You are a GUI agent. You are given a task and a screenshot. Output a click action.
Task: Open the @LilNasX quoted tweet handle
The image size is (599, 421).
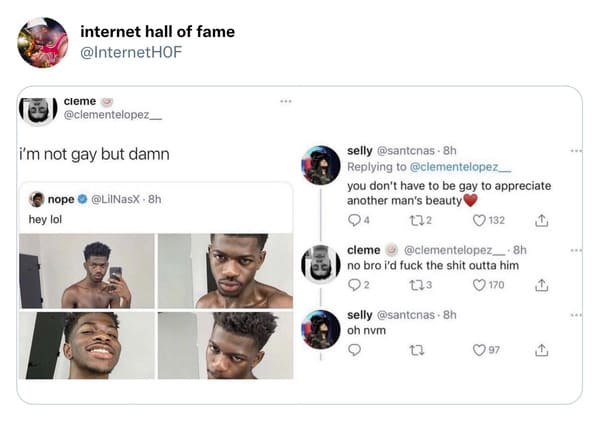[x=116, y=199]
